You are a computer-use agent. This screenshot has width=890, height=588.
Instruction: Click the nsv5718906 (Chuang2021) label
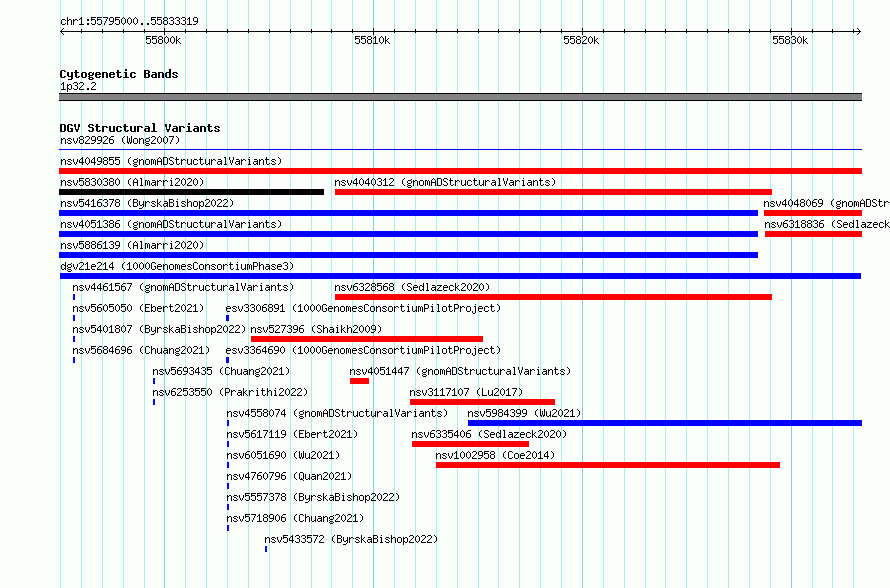pyautogui.click(x=295, y=518)
